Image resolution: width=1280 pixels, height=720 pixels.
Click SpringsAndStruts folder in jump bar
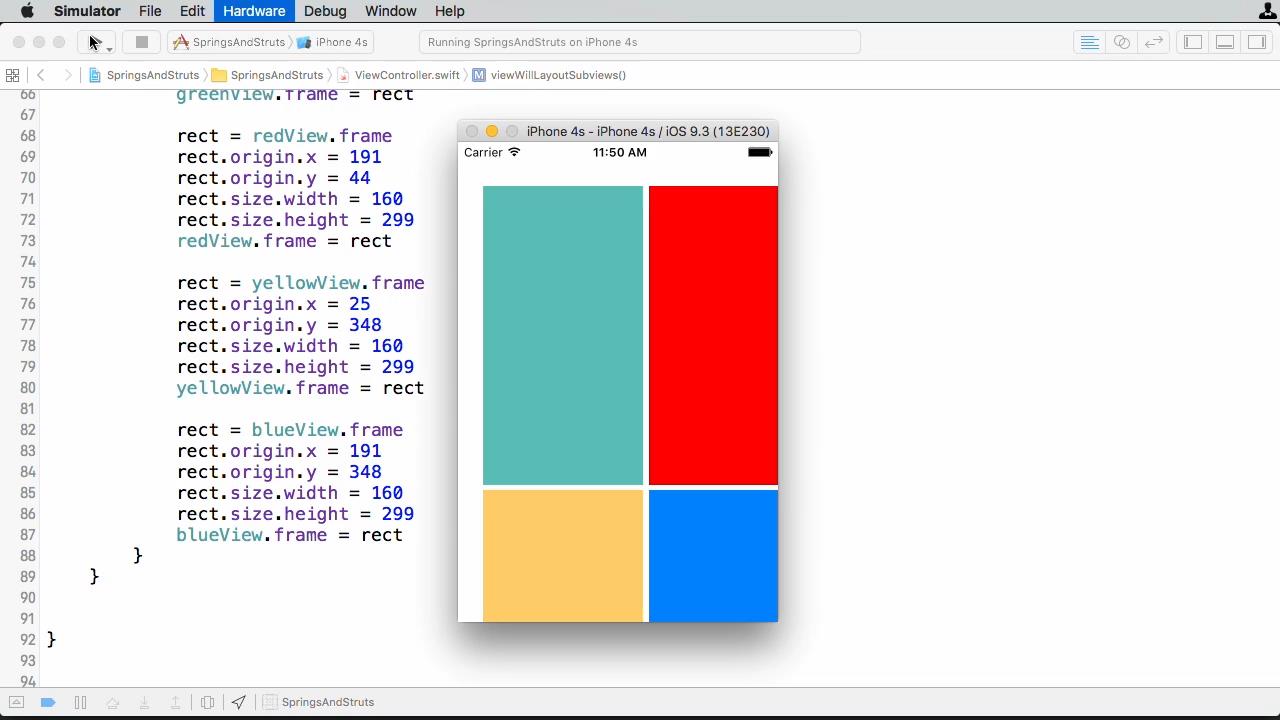[267, 75]
